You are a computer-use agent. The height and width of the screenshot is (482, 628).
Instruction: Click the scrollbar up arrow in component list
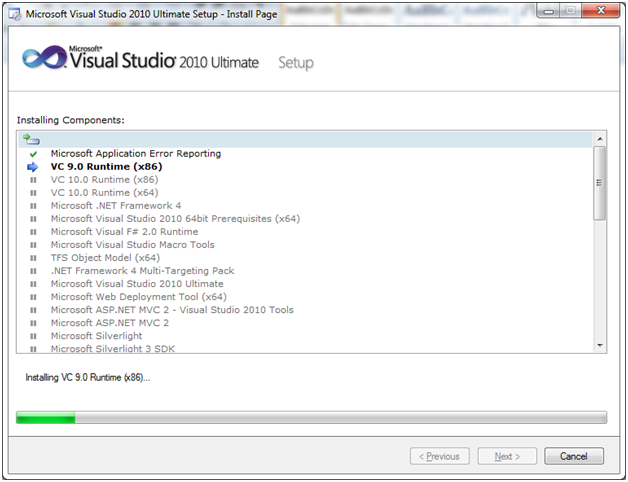click(x=600, y=139)
